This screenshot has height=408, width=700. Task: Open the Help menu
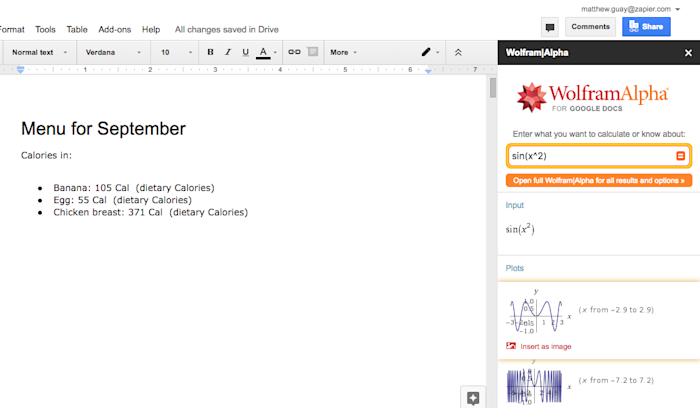(151, 29)
